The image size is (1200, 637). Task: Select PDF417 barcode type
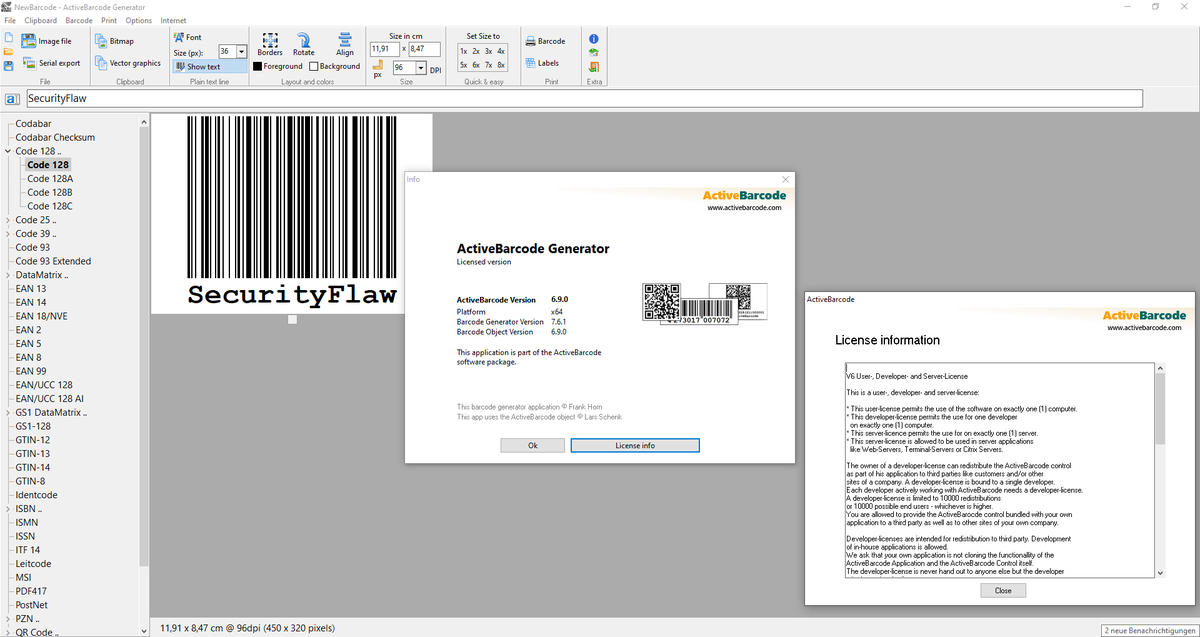tap(31, 591)
